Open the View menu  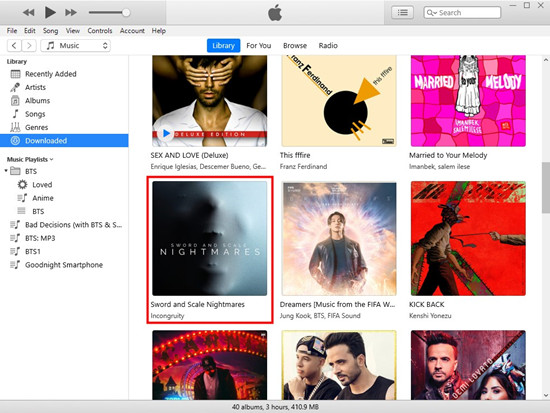[73, 31]
